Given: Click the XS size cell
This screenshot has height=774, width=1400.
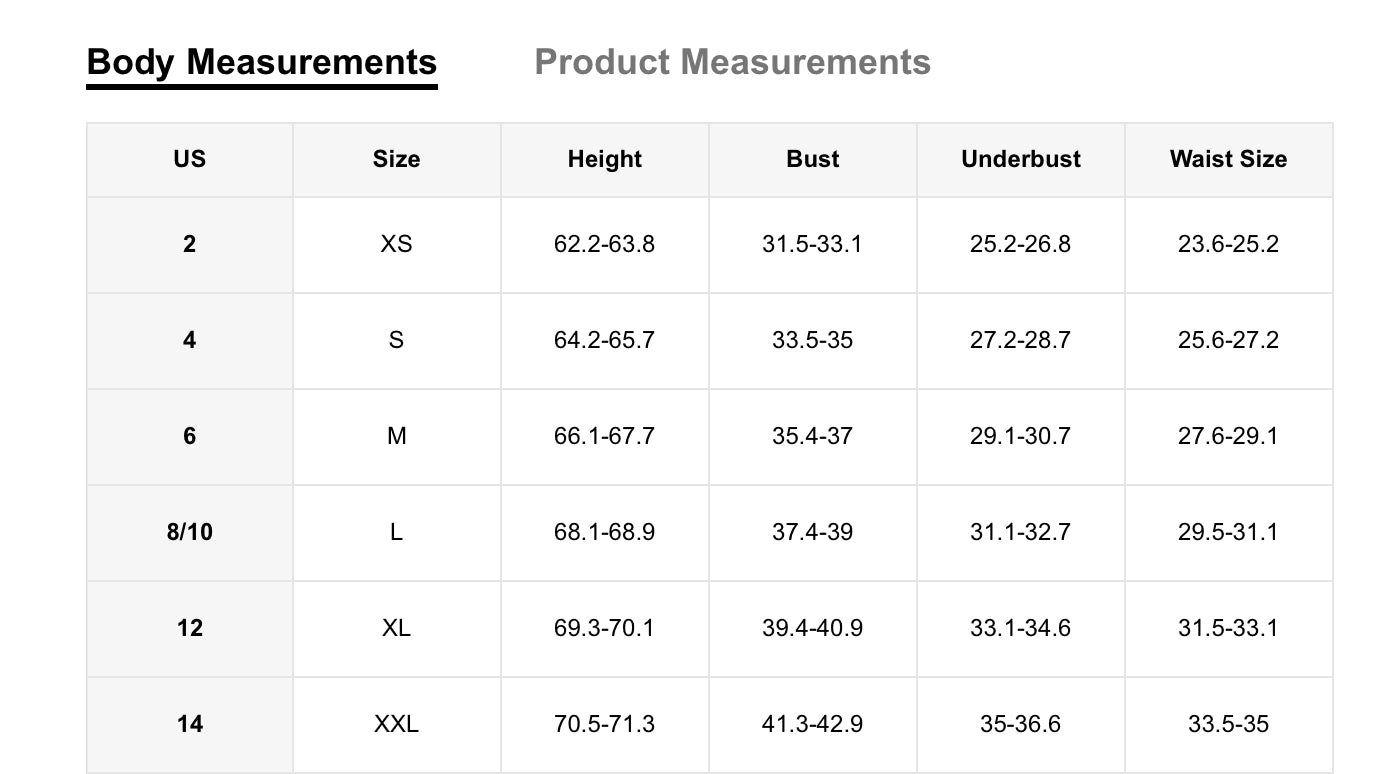Looking at the screenshot, I should 397,244.
